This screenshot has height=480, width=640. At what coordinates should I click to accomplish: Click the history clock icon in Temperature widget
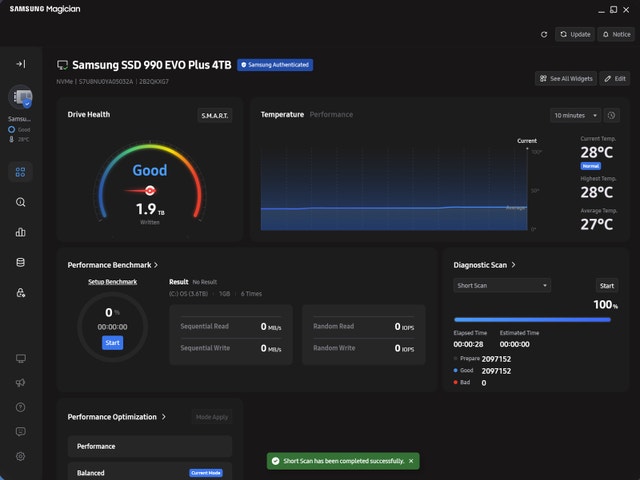[x=611, y=116]
